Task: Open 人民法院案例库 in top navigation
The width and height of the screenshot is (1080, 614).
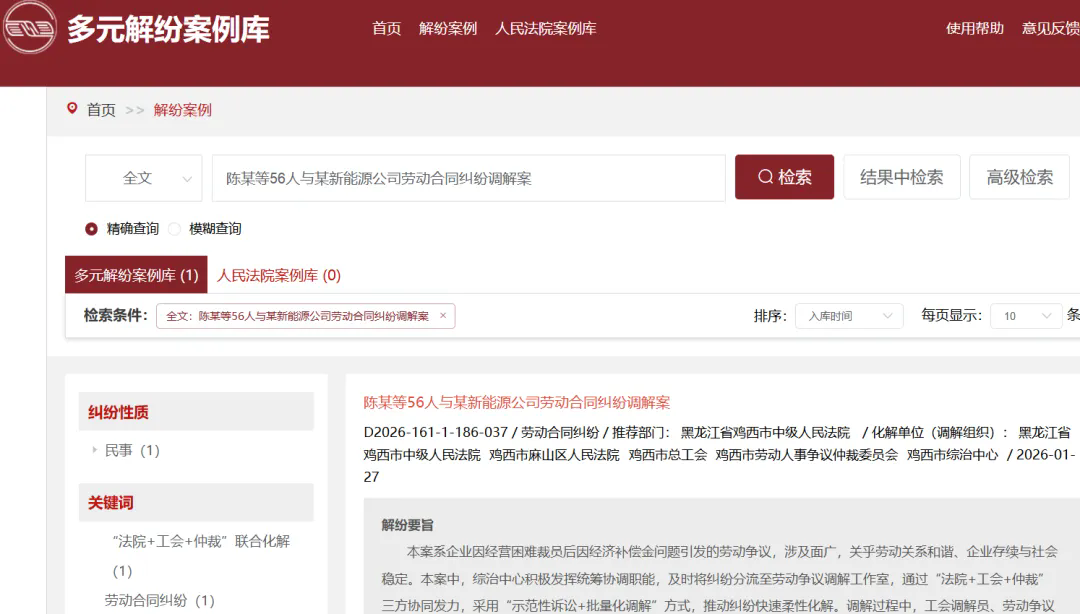Action: click(x=545, y=28)
